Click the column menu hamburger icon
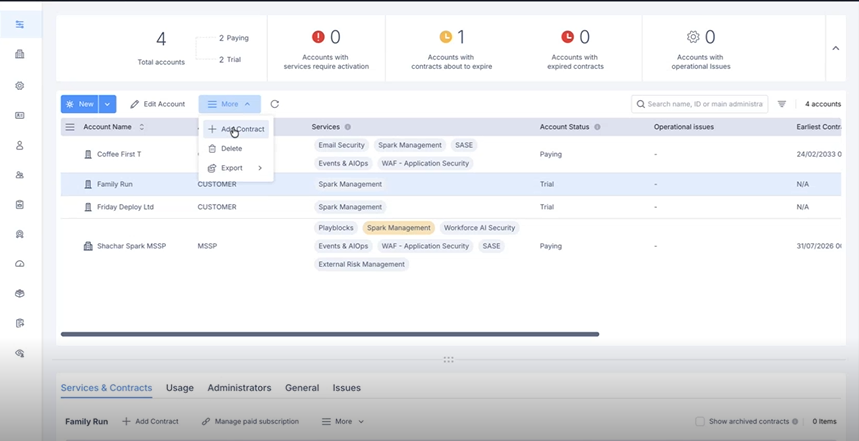 70,127
